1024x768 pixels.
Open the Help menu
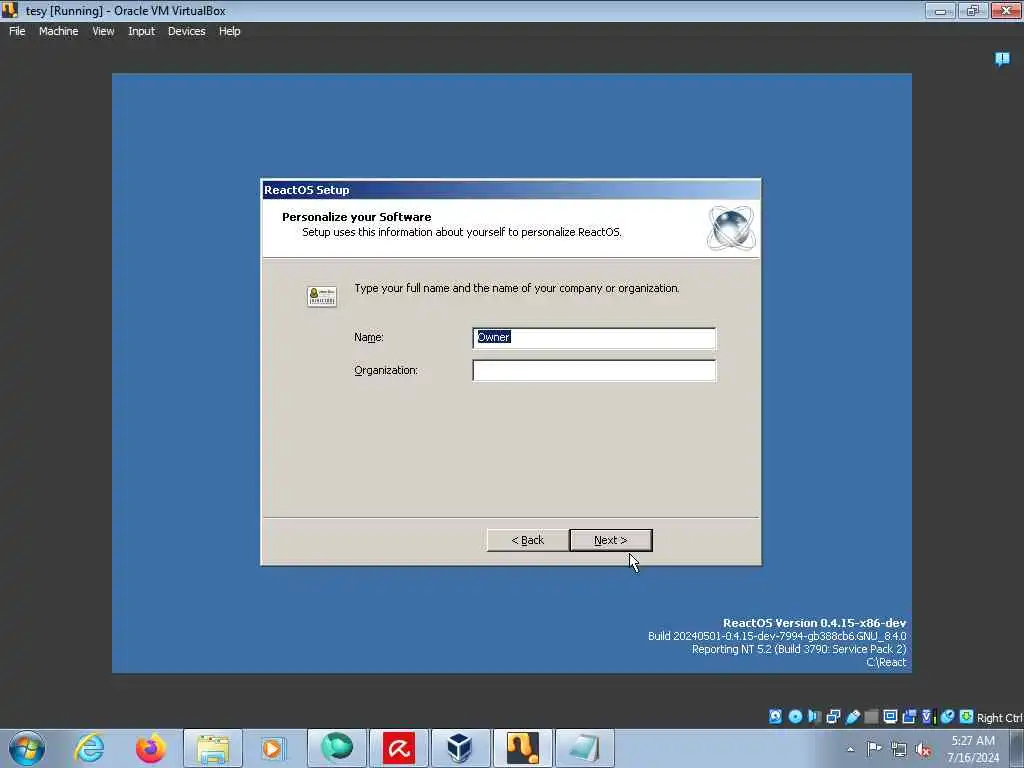click(229, 31)
